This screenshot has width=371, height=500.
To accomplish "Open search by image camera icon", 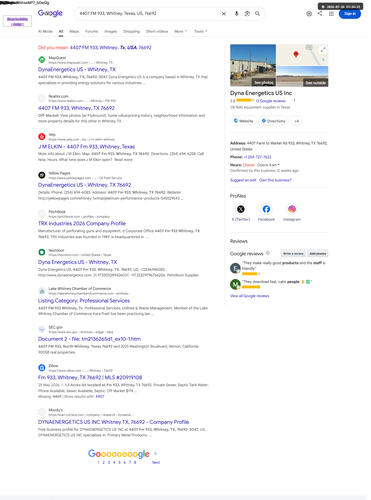I will coord(247,14).
